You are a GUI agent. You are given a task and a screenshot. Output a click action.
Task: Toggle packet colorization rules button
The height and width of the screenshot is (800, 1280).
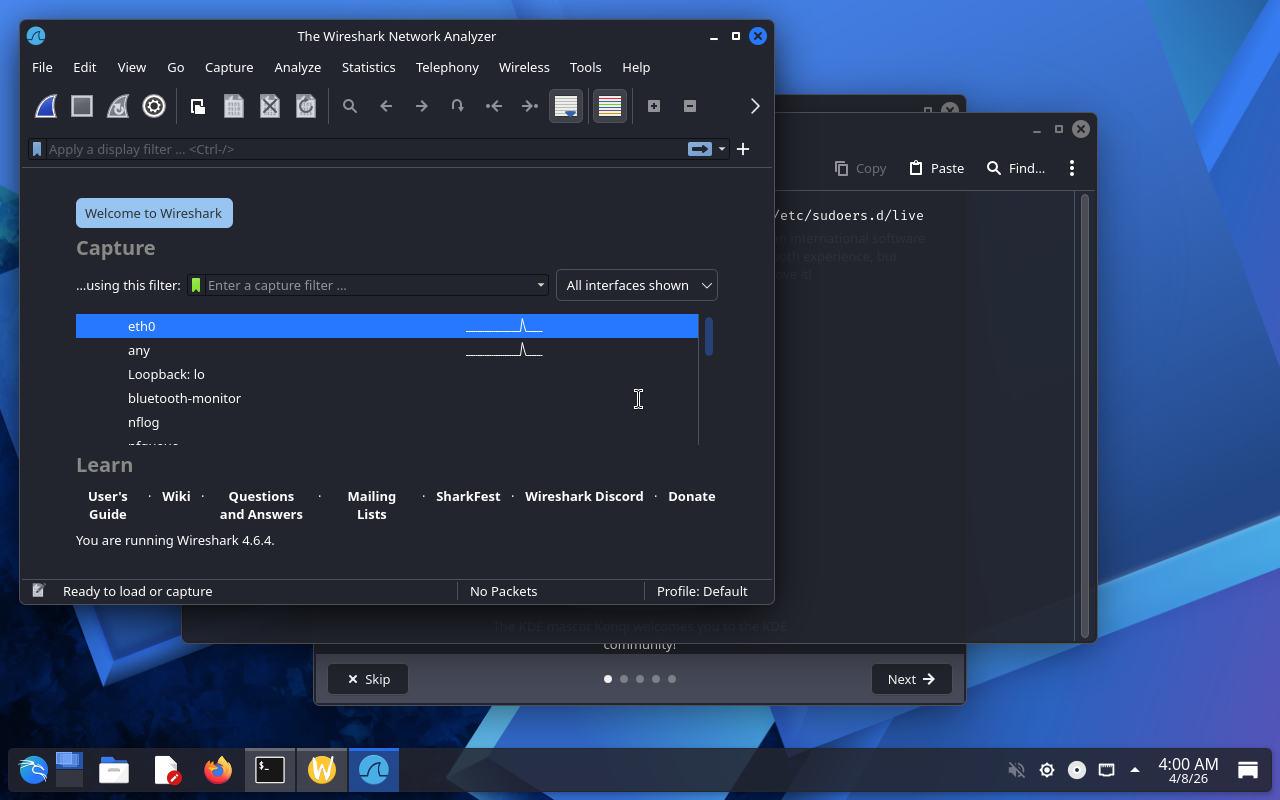pyautogui.click(x=610, y=106)
